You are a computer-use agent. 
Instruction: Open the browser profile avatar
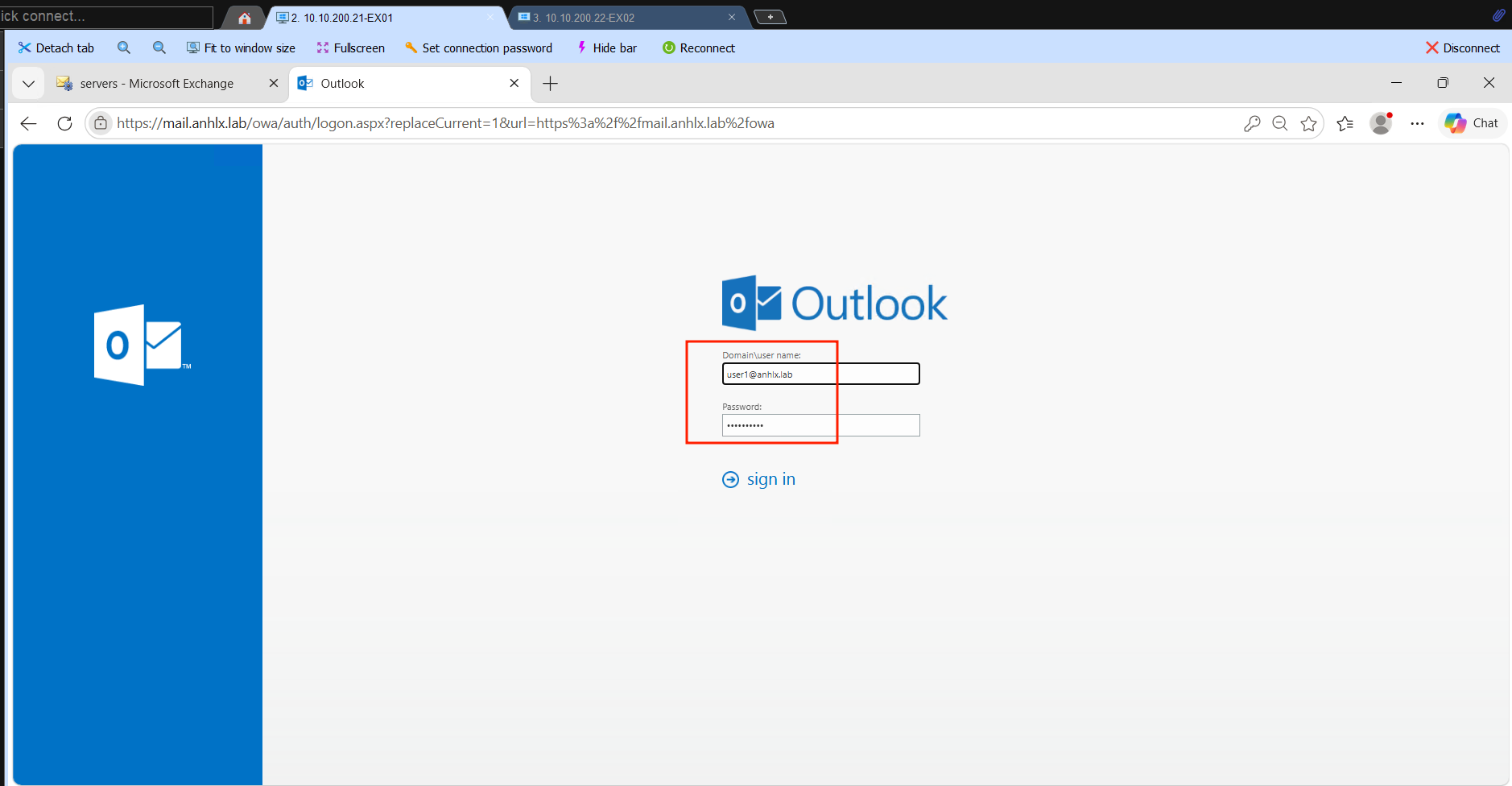pos(1382,123)
